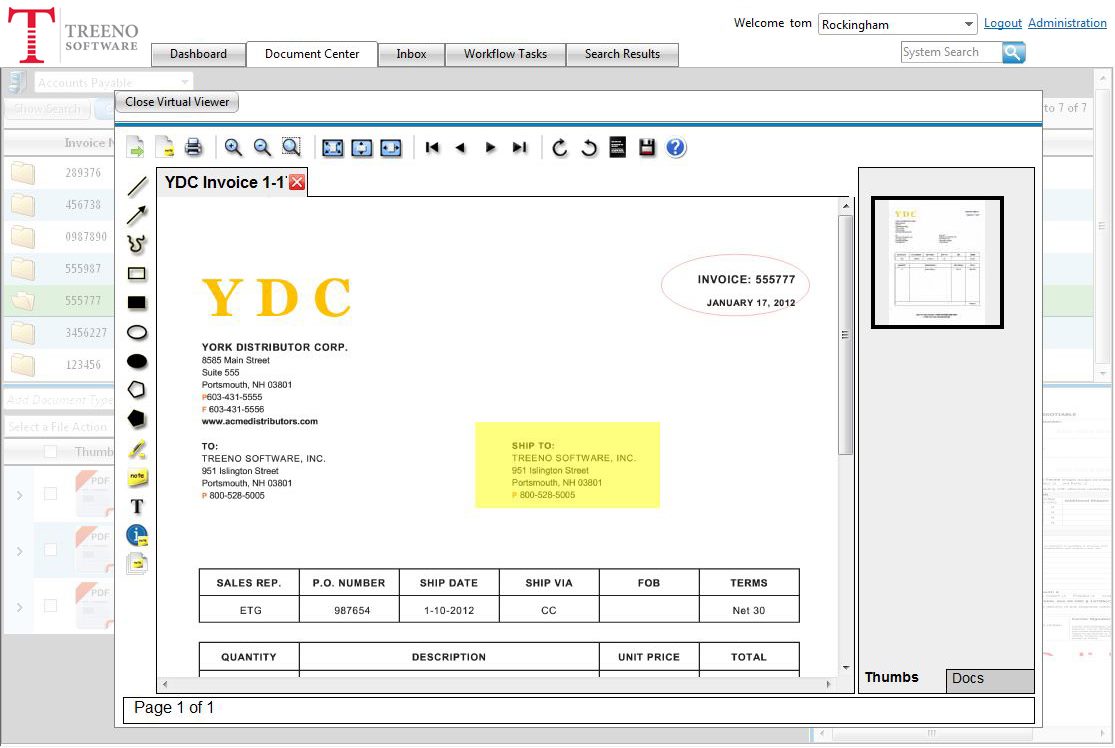Click the export with annotations document icon

click(x=164, y=147)
